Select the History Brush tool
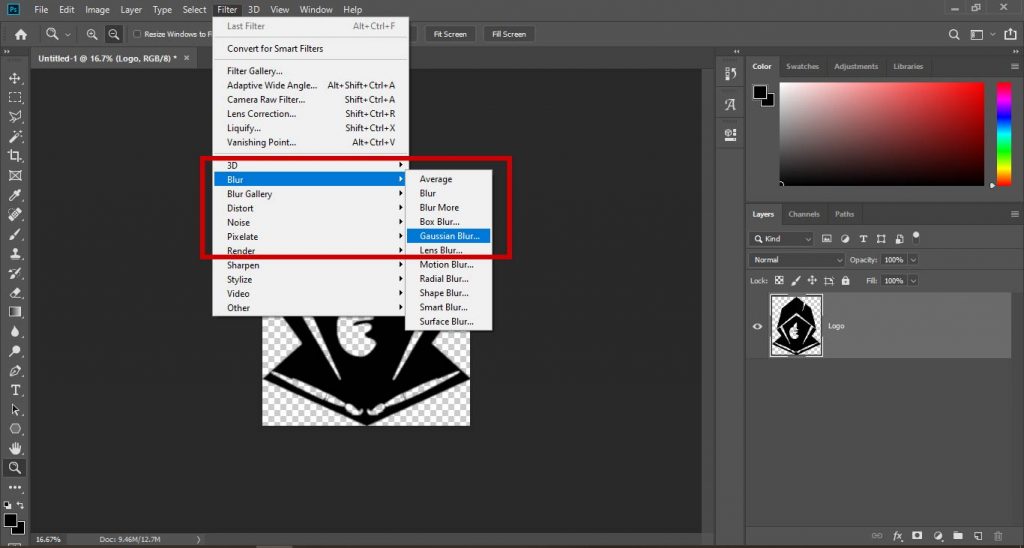1024x548 pixels. 14,273
